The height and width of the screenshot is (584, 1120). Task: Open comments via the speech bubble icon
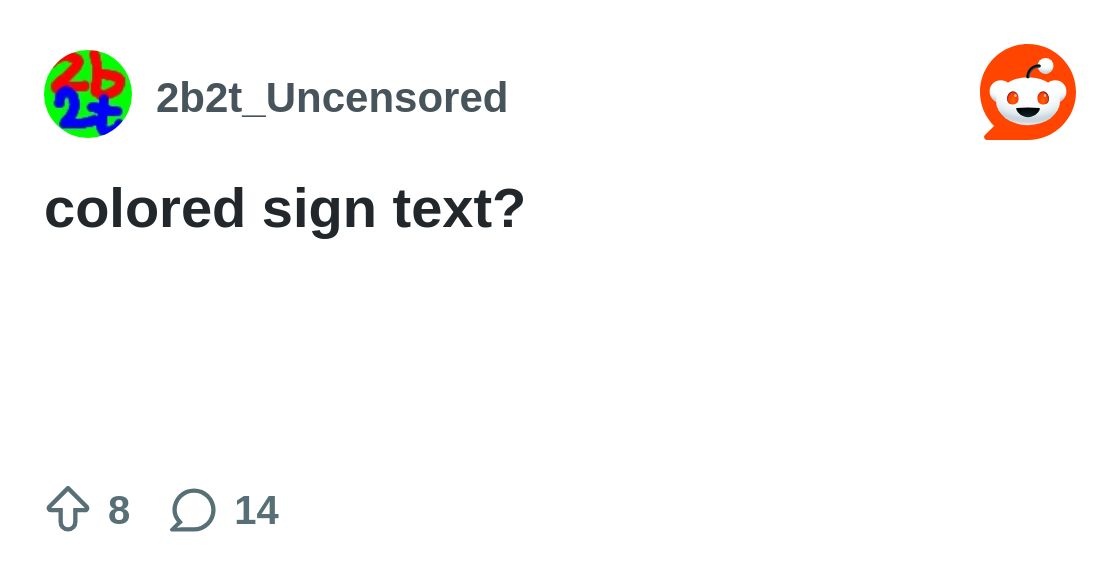(x=193, y=510)
